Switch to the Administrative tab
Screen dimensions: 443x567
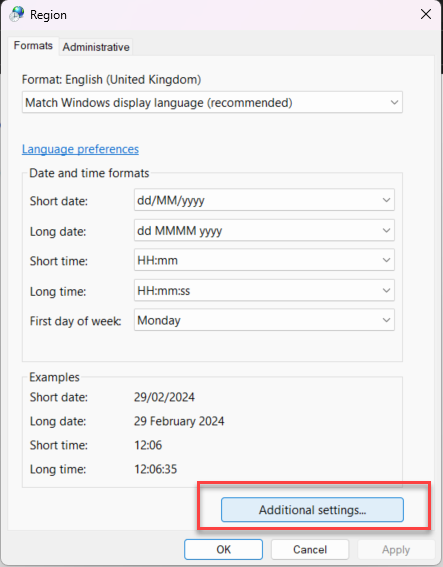coord(96,47)
